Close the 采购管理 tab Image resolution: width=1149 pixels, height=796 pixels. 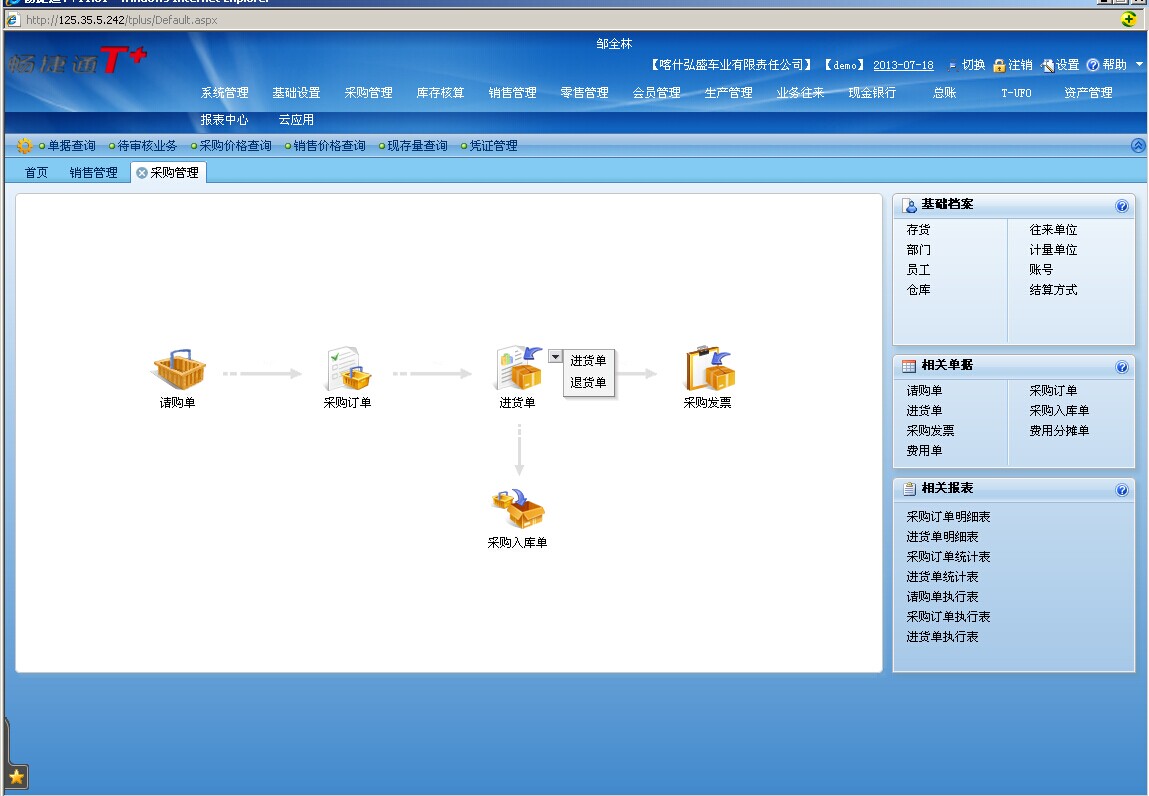pyautogui.click(x=141, y=173)
